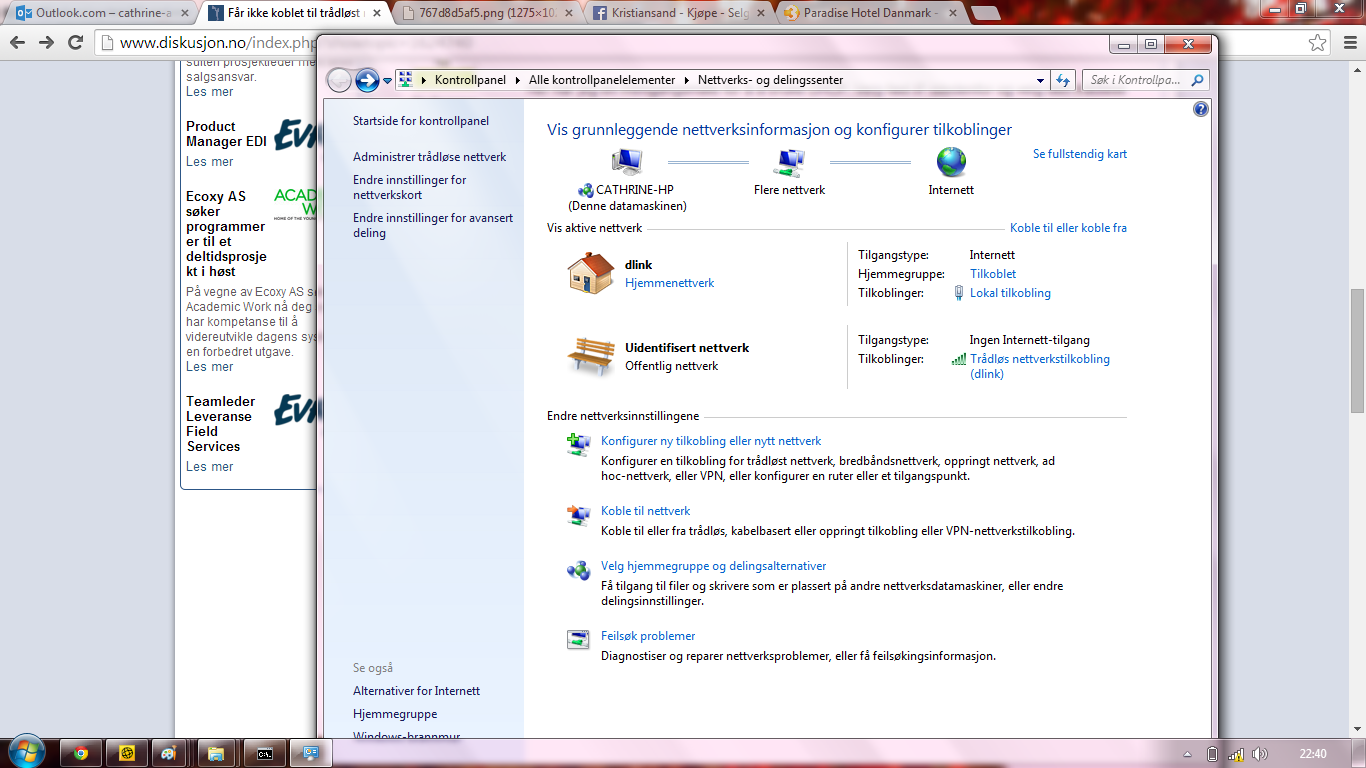This screenshot has width=1366, height=768.
Task: Open Hjemmegruppe in Se også list
Action: 395,714
